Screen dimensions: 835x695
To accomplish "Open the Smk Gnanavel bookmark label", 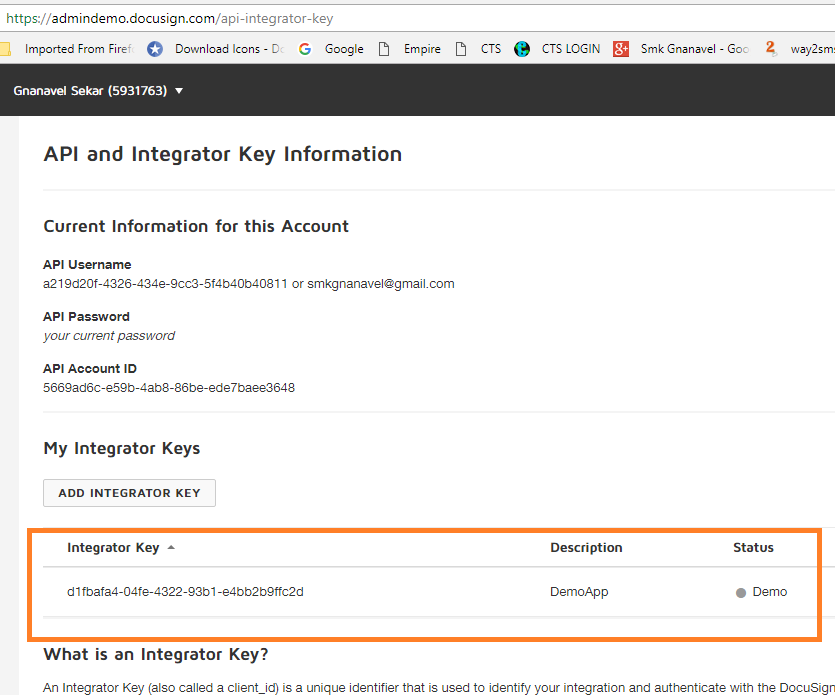I will click(x=694, y=49).
